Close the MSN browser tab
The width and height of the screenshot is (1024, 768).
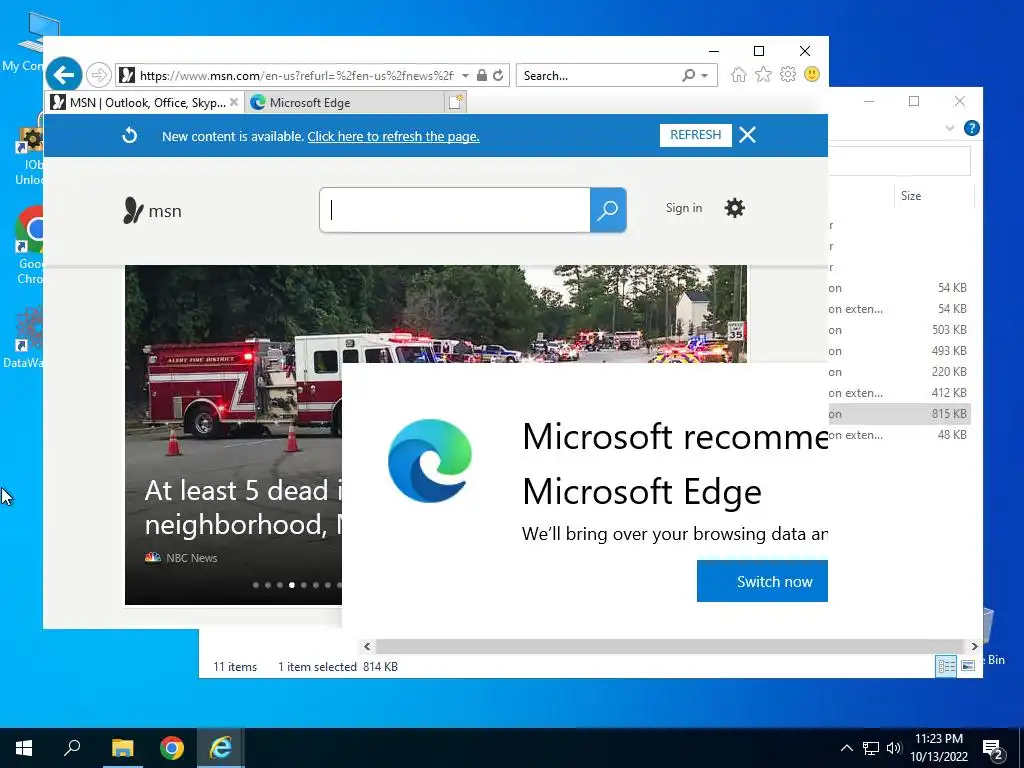point(234,103)
